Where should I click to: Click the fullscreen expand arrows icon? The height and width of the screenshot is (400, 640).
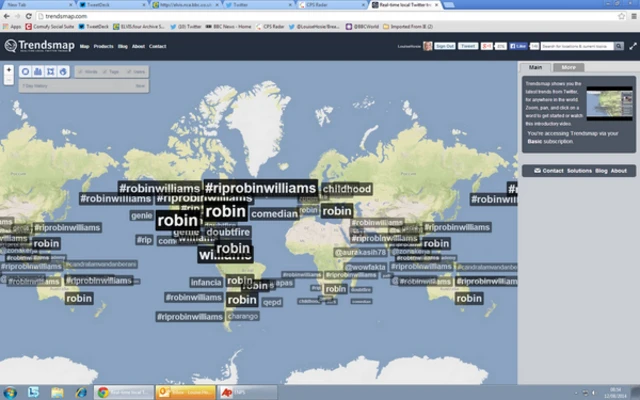[x=633, y=46]
